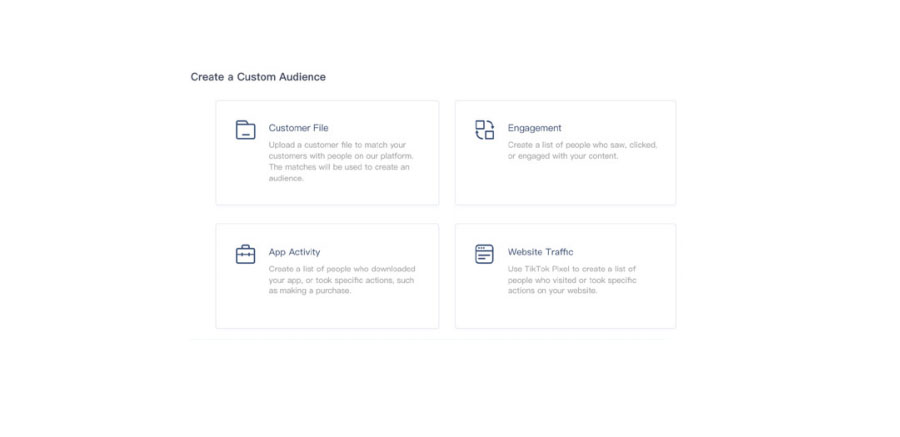The image size is (900, 437).
Task: Click the Customer File folder icon
Action: [246, 130]
